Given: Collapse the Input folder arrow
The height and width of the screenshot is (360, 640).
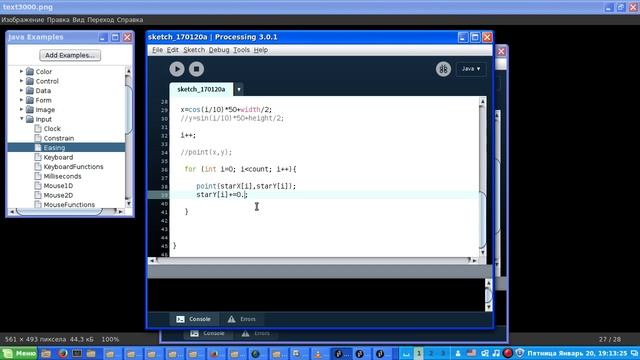Looking at the screenshot, I should [21, 119].
